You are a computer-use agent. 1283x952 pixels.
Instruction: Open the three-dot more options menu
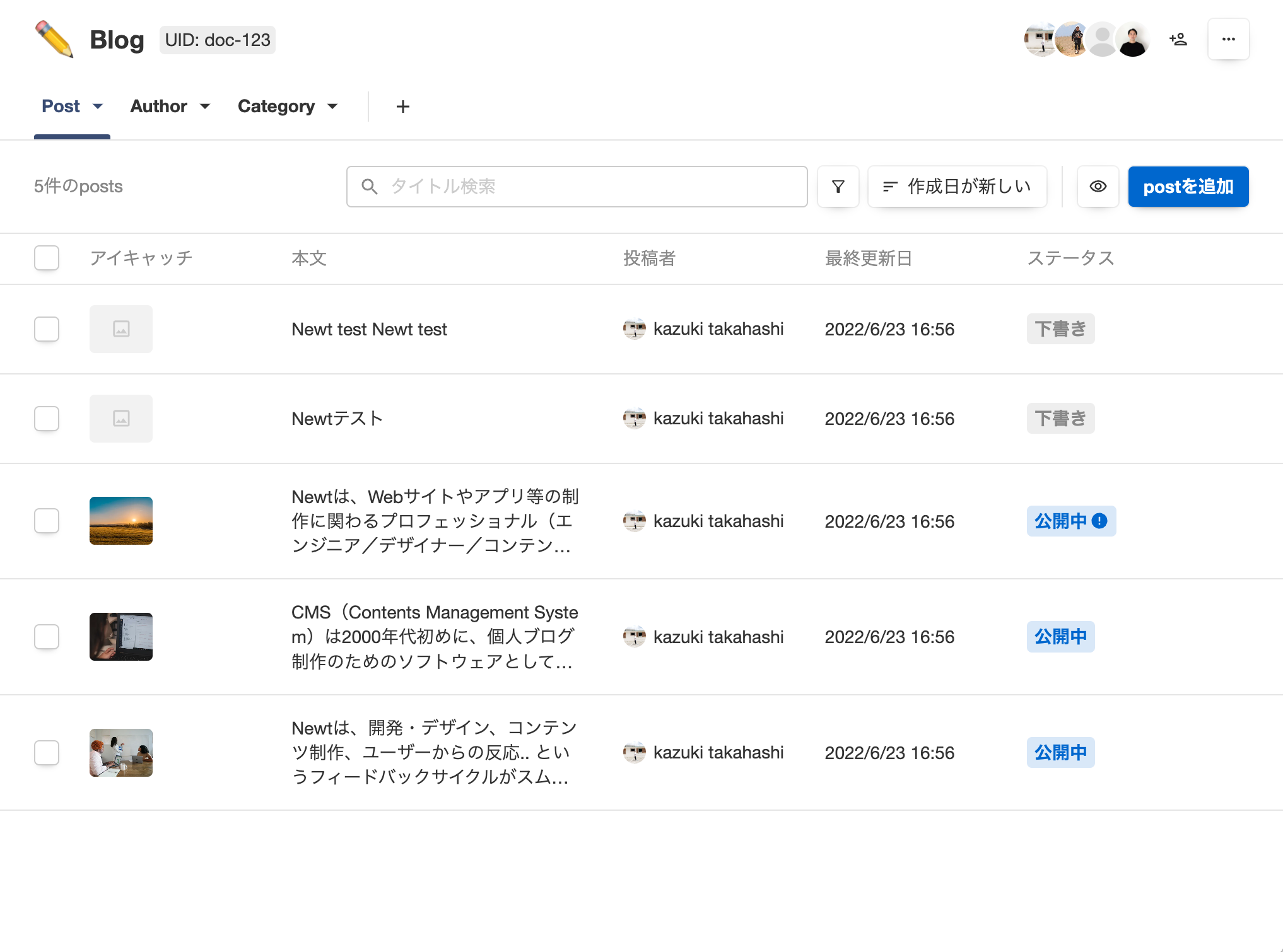coord(1228,39)
